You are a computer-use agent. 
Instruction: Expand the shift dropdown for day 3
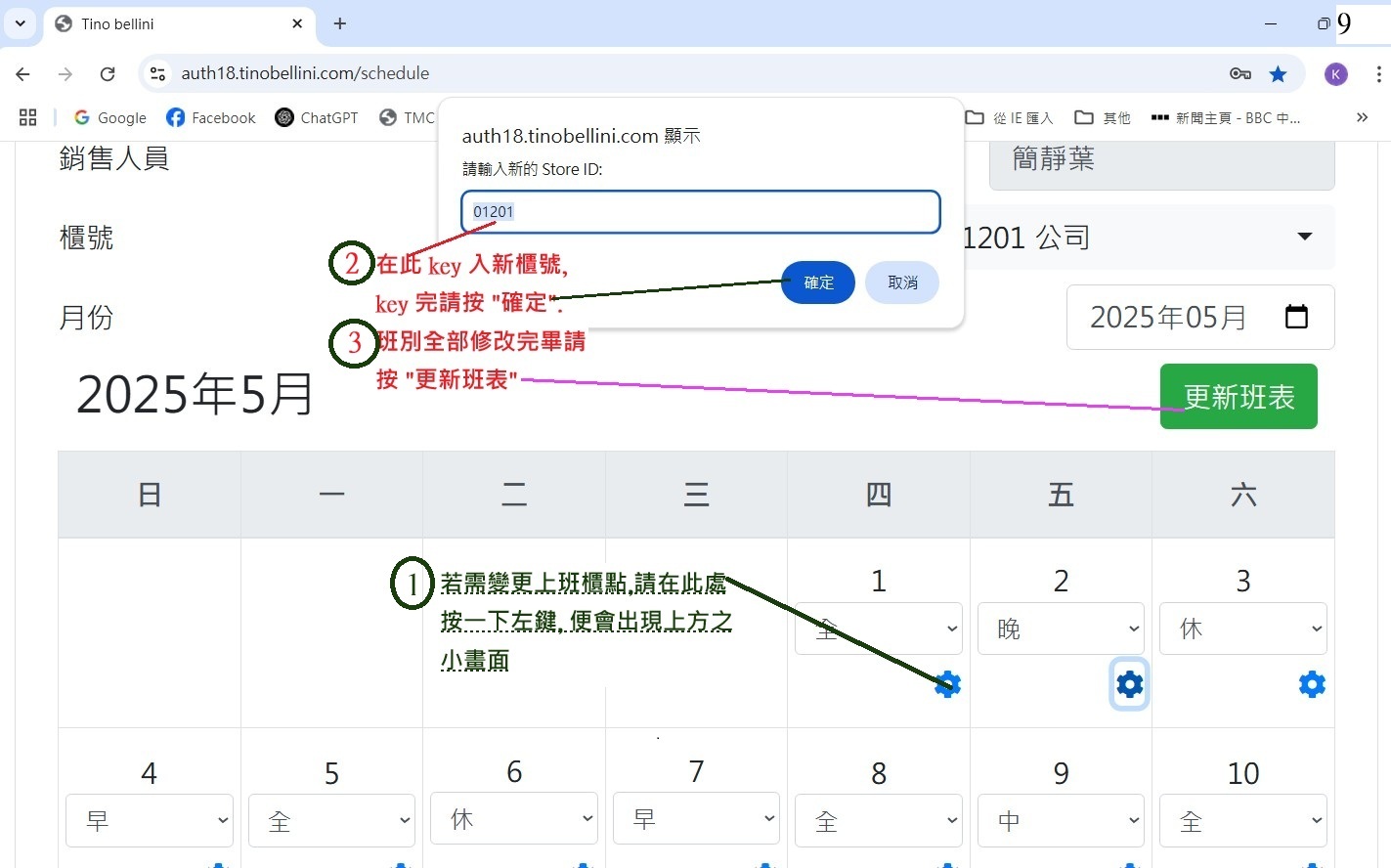click(x=1242, y=629)
